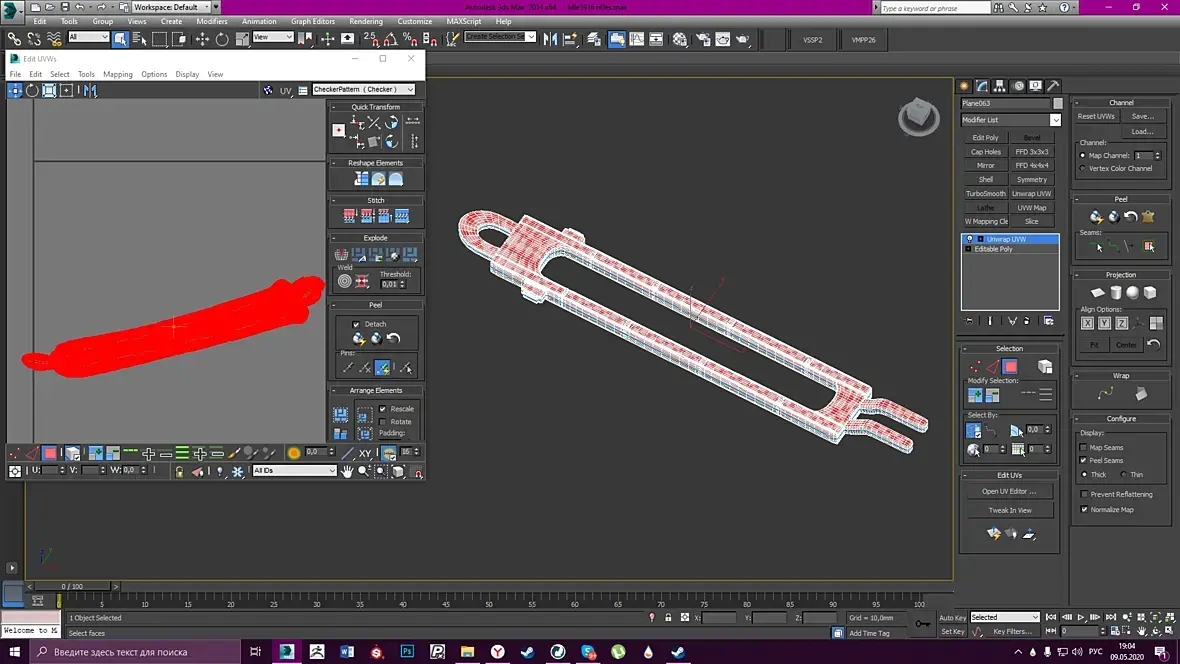
Task: Click the Reset UVWs button
Action: [1096, 116]
